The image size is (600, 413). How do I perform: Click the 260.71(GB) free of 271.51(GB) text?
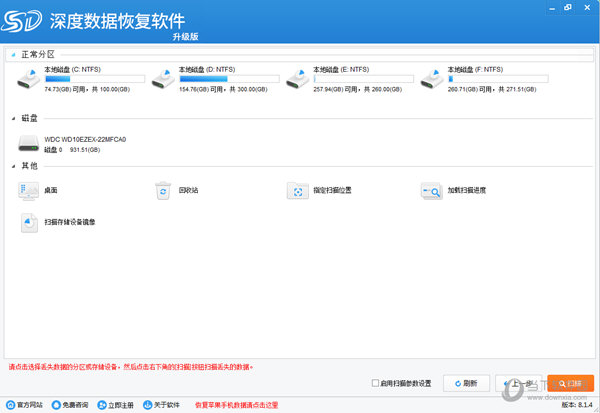(492, 89)
